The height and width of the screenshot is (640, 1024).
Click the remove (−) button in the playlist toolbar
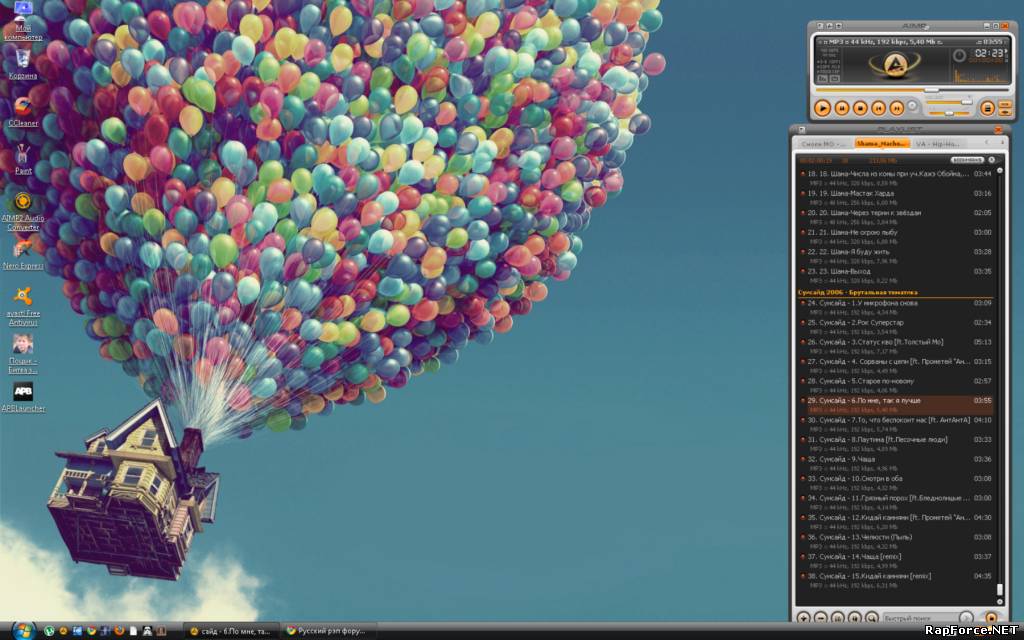point(821,617)
